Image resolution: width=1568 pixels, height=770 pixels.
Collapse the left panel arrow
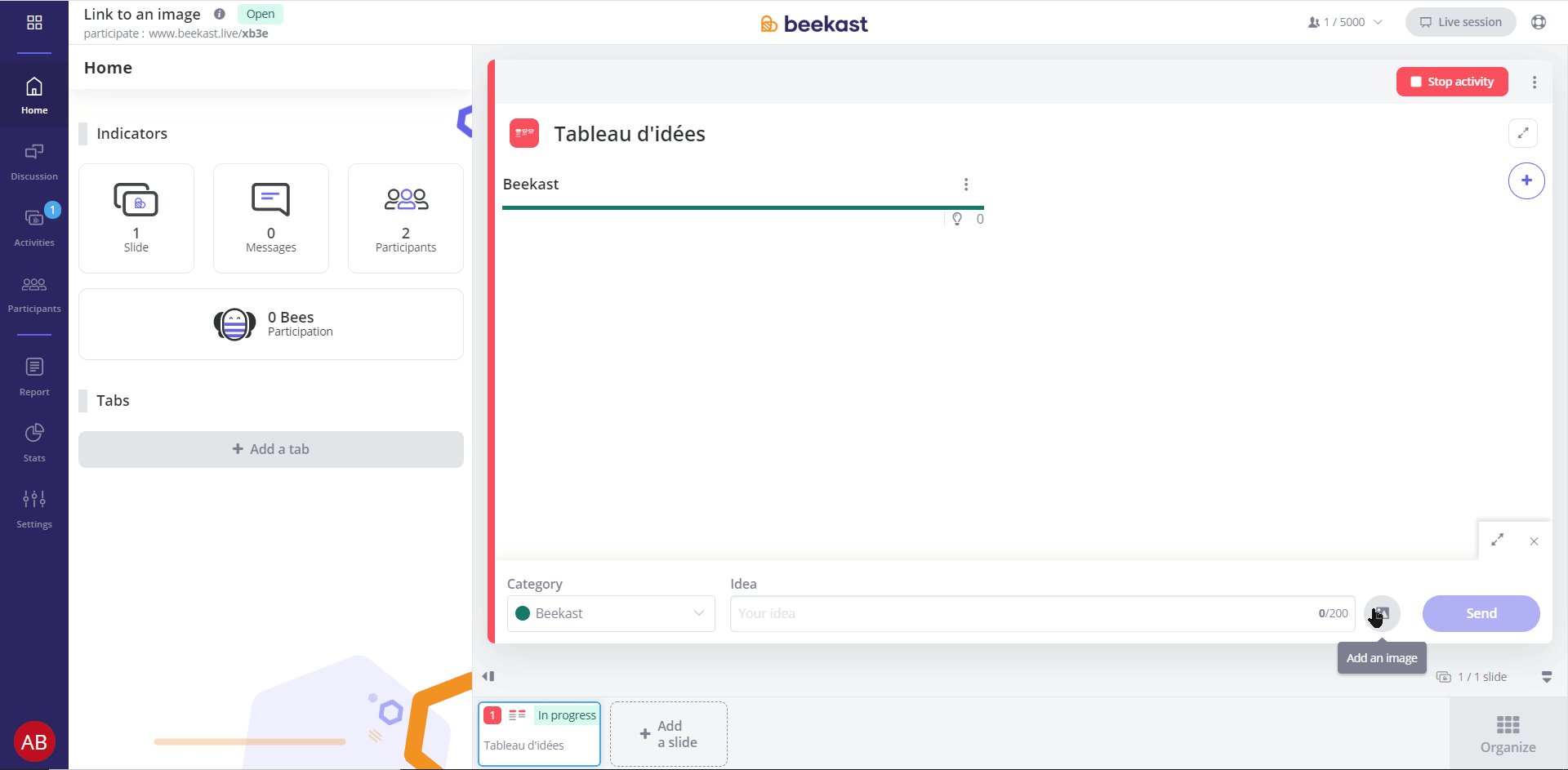pyautogui.click(x=488, y=676)
